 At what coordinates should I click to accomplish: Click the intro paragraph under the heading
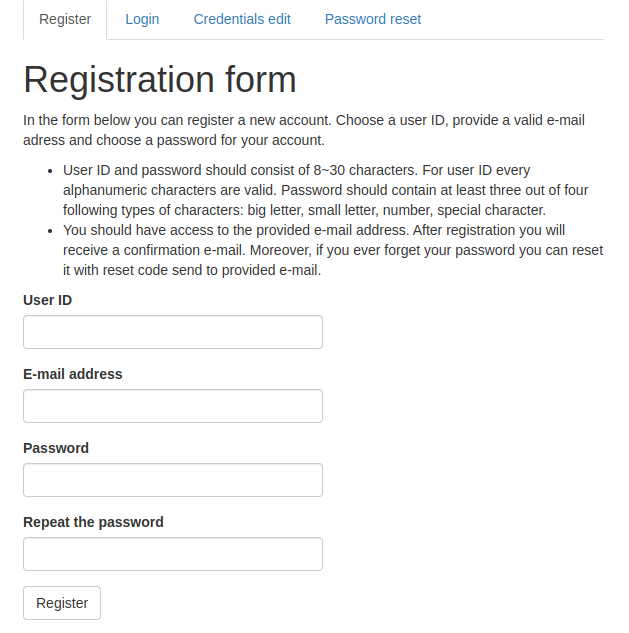[x=300, y=130]
